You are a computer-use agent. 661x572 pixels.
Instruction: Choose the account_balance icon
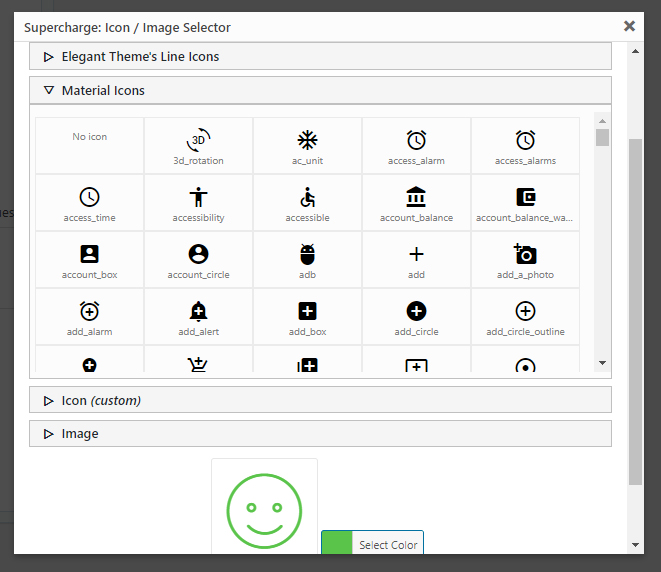[x=416, y=202]
